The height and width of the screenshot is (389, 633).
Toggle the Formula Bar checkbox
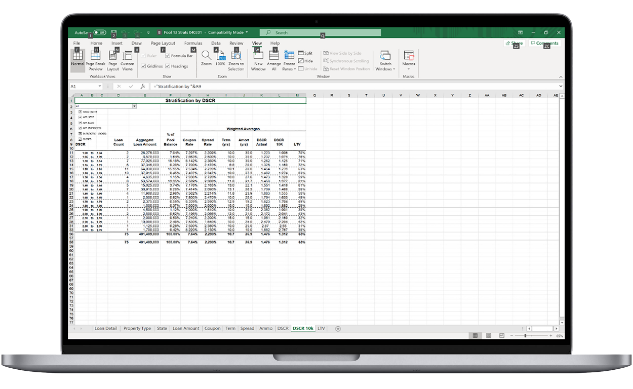click(x=180, y=56)
